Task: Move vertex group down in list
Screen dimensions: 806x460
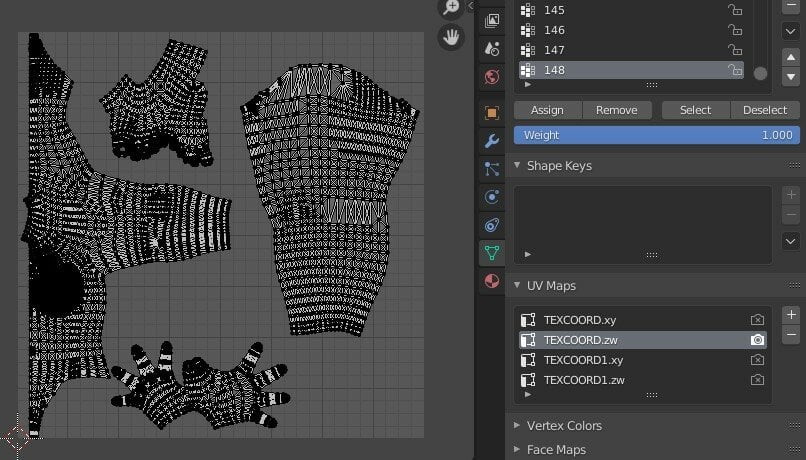Action: 791,77
